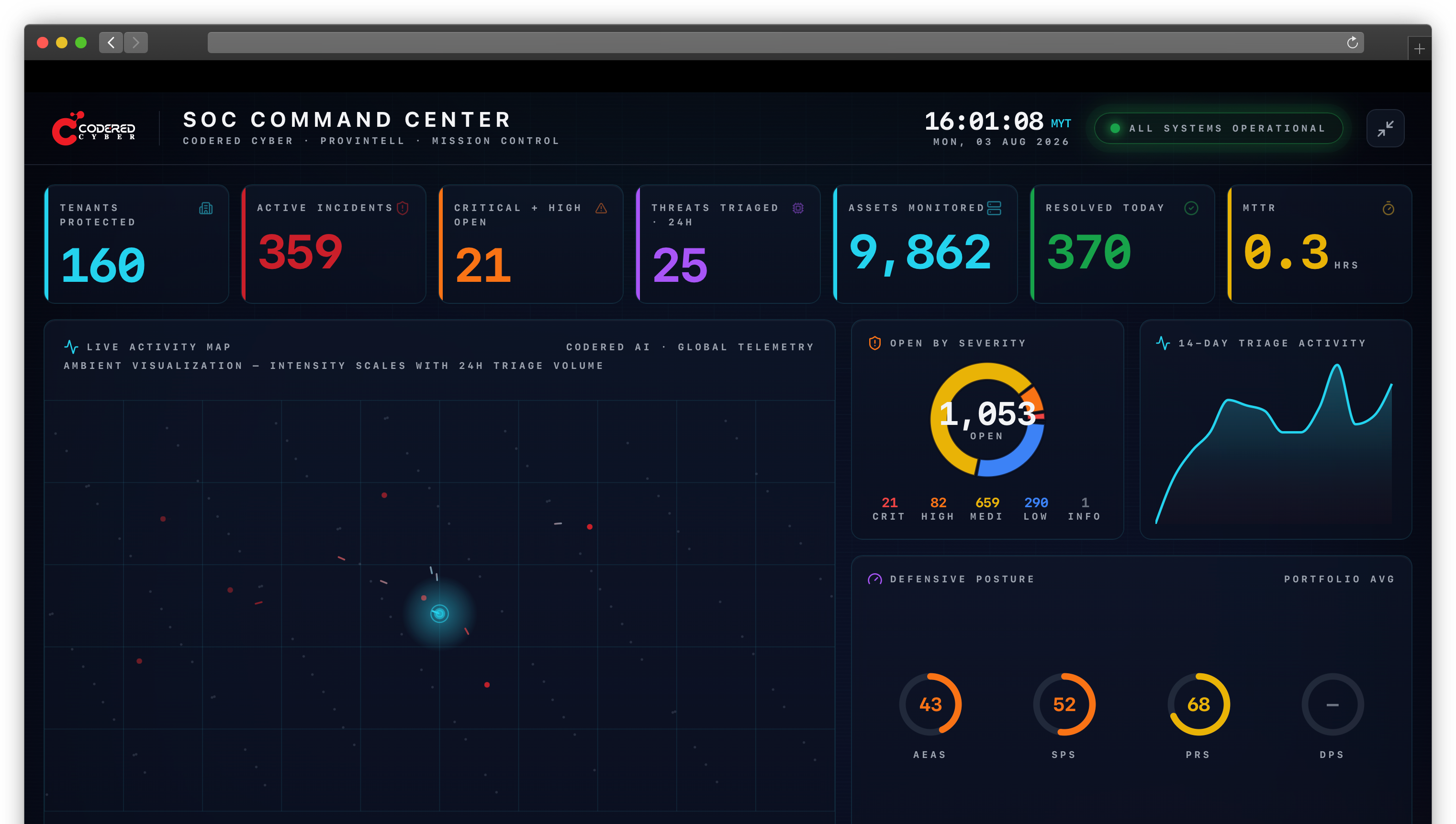Click the 160 tenants protected value
The image size is (1456, 824).
[103, 266]
